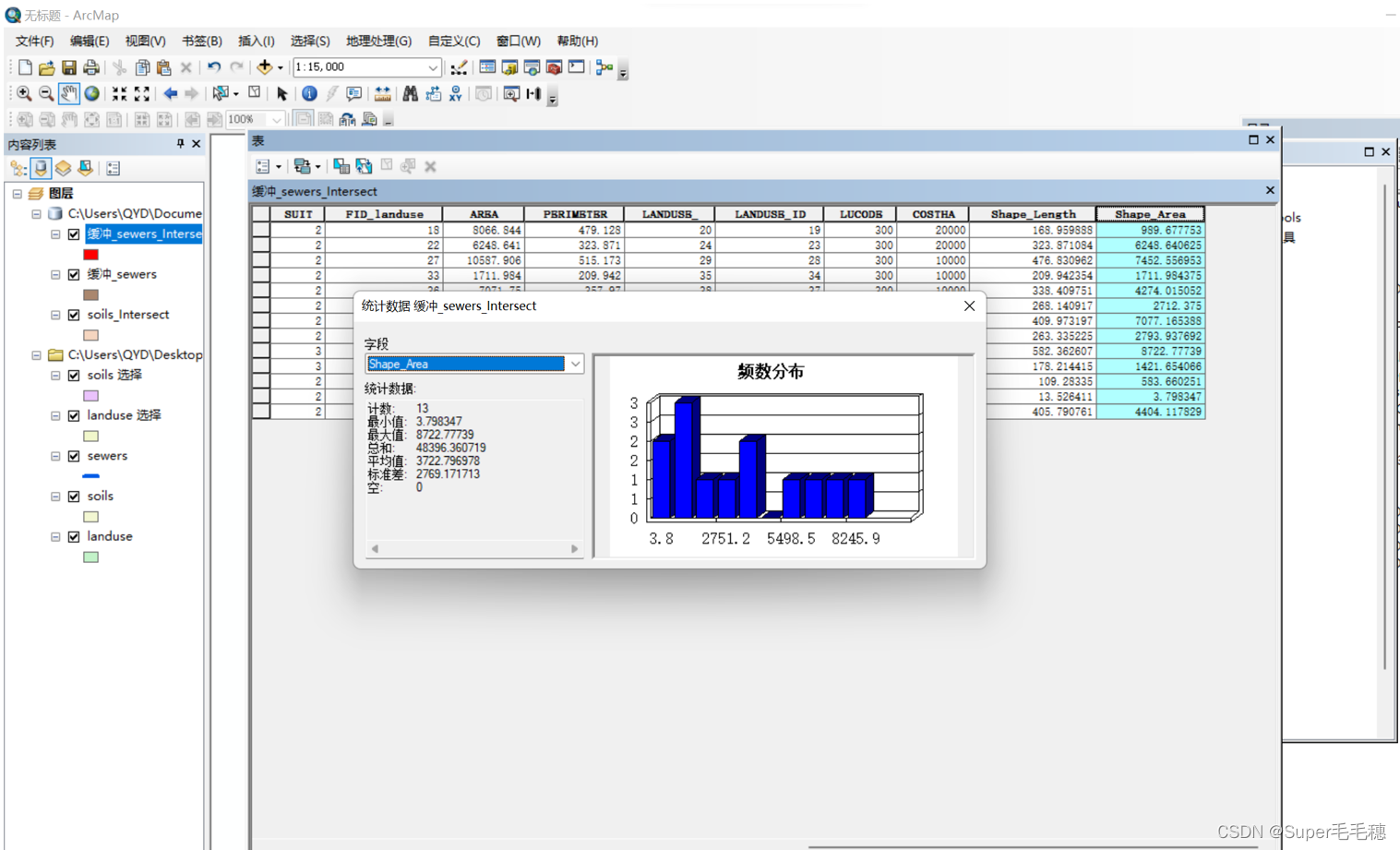Click Switch Selection in table toolbar
The height and width of the screenshot is (850, 1400).
pos(364,166)
